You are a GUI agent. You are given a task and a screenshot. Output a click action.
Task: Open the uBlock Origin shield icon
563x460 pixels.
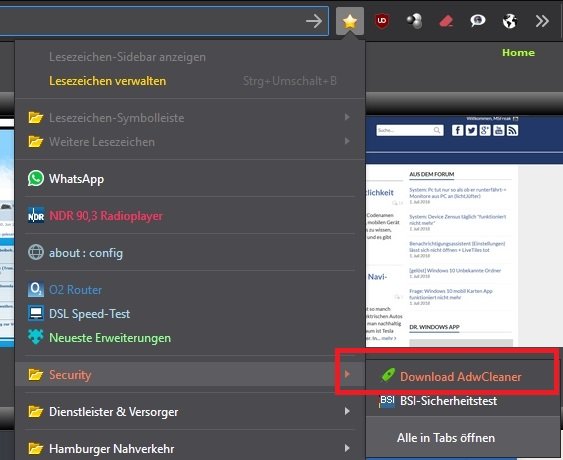coord(382,21)
